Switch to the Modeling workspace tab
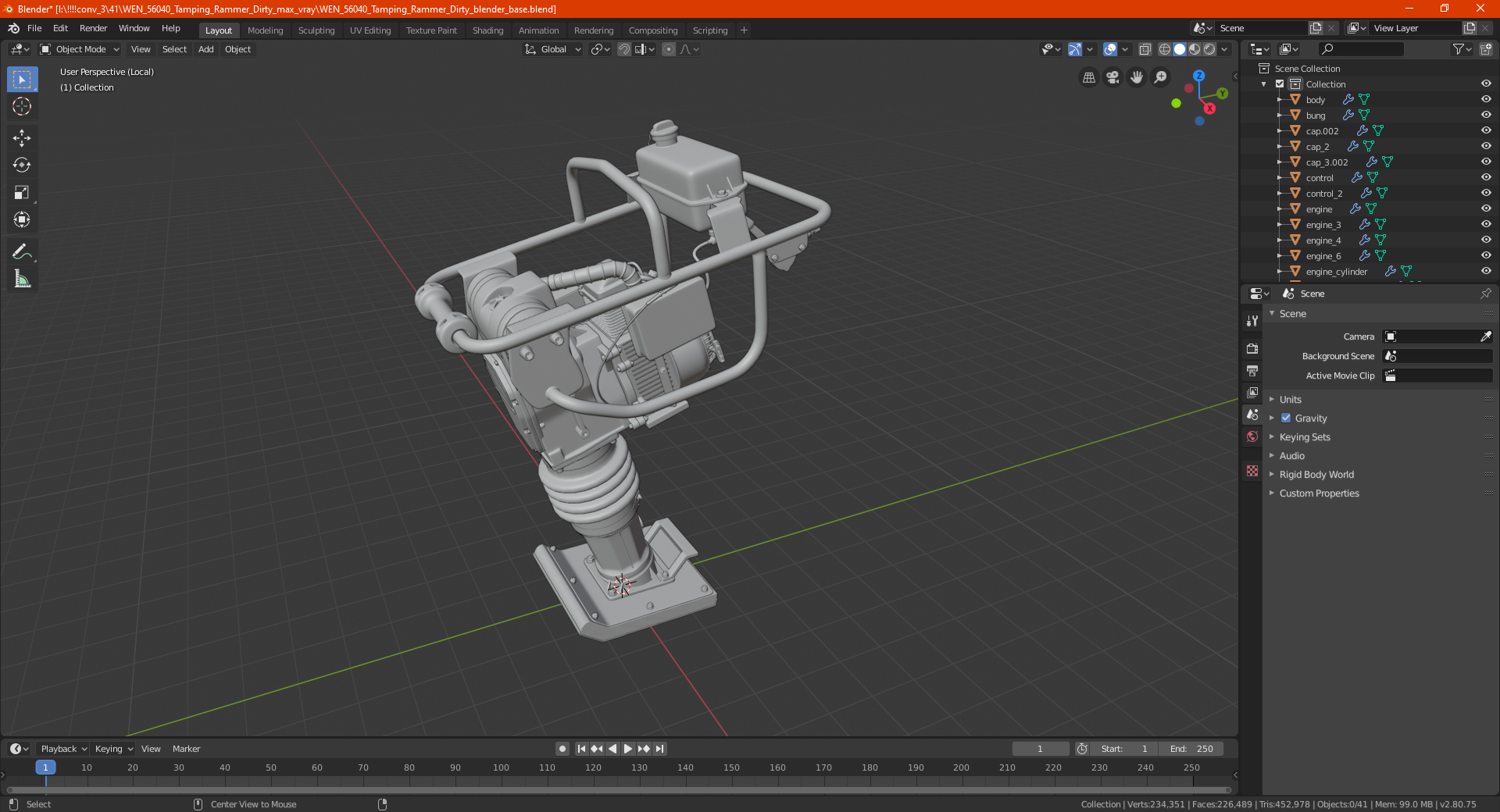This screenshot has width=1500, height=812. pos(265,30)
